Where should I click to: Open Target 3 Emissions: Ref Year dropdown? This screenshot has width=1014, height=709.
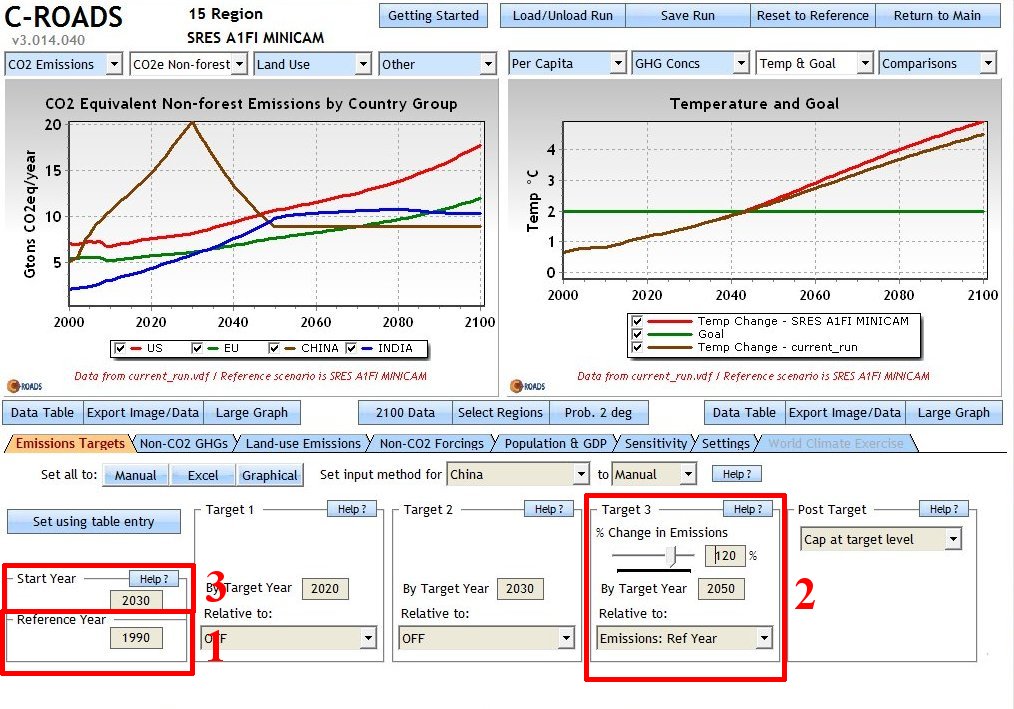[x=684, y=638]
